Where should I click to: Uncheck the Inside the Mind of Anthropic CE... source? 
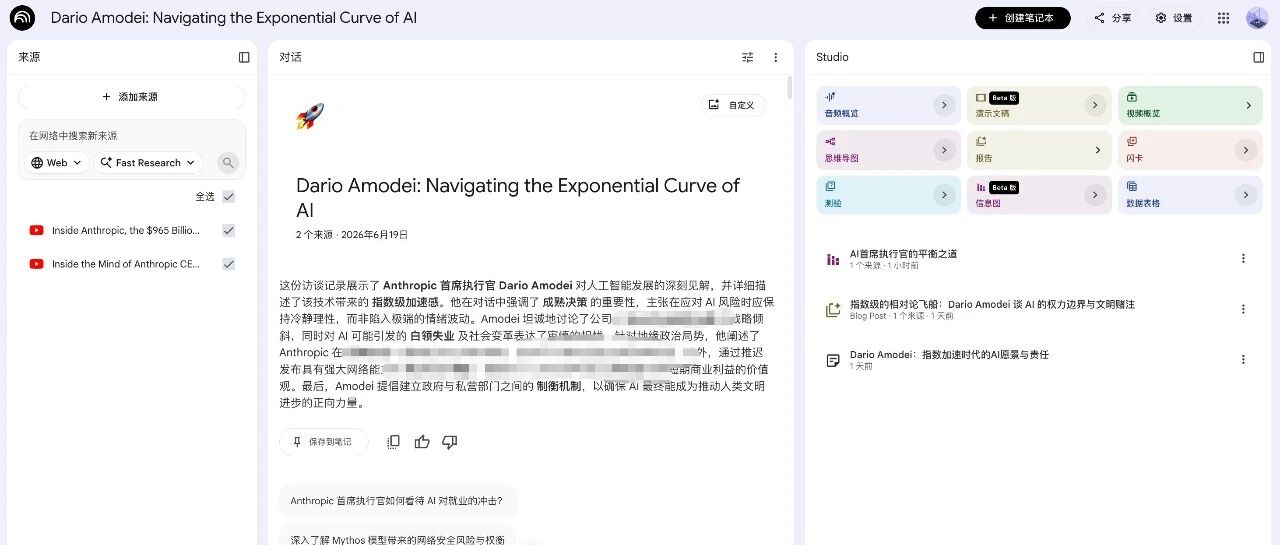click(x=229, y=264)
